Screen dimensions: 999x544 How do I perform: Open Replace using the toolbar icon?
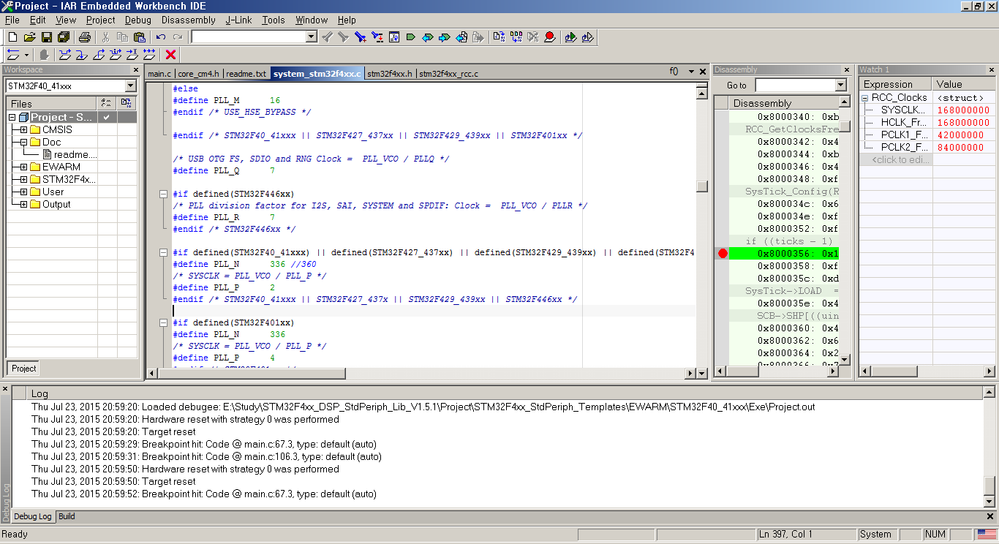tap(377, 37)
